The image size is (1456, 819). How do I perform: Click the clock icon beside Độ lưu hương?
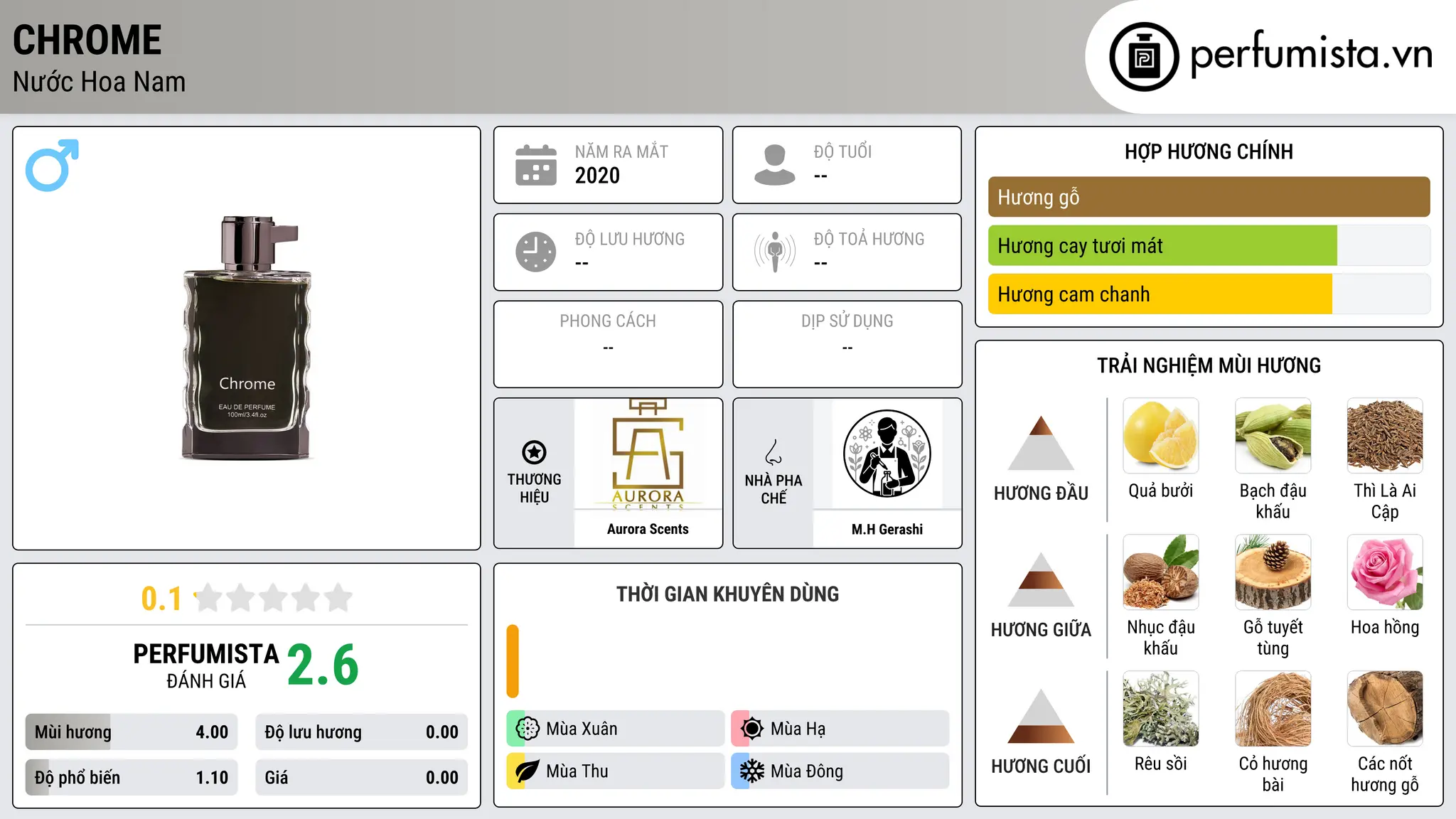point(536,252)
